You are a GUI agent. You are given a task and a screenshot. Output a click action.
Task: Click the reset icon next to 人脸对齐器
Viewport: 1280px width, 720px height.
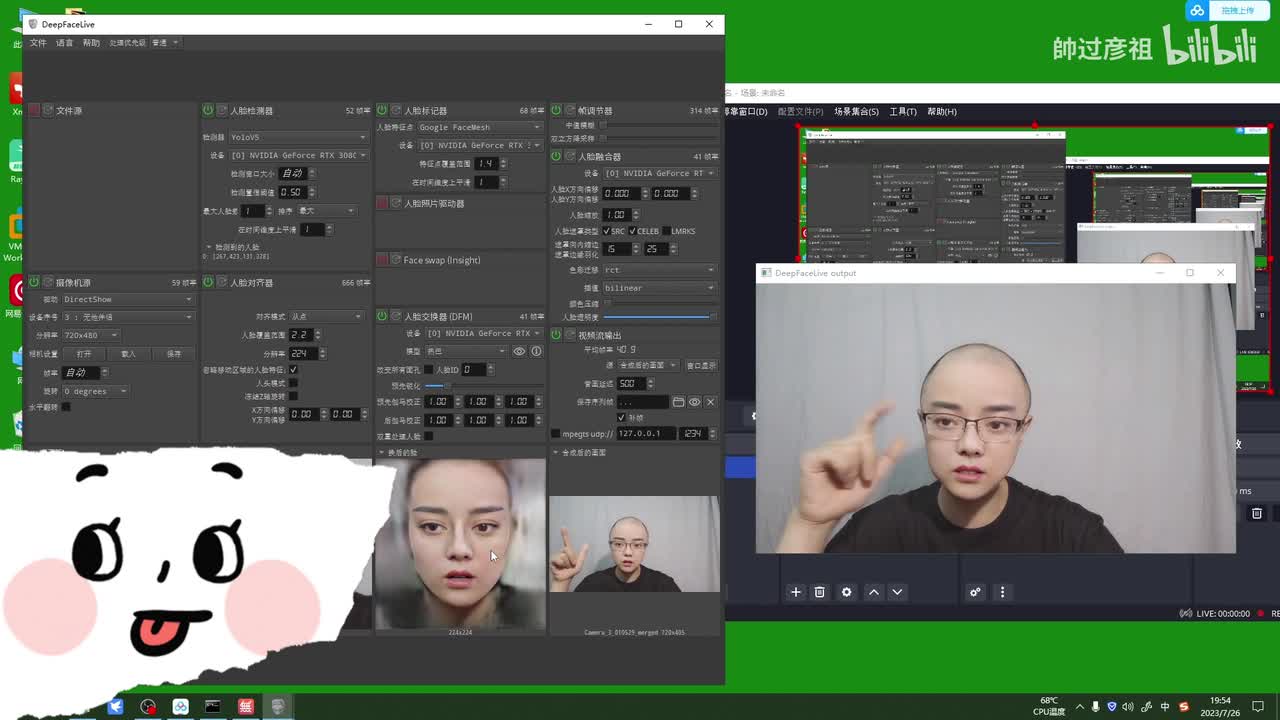(x=221, y=283)
